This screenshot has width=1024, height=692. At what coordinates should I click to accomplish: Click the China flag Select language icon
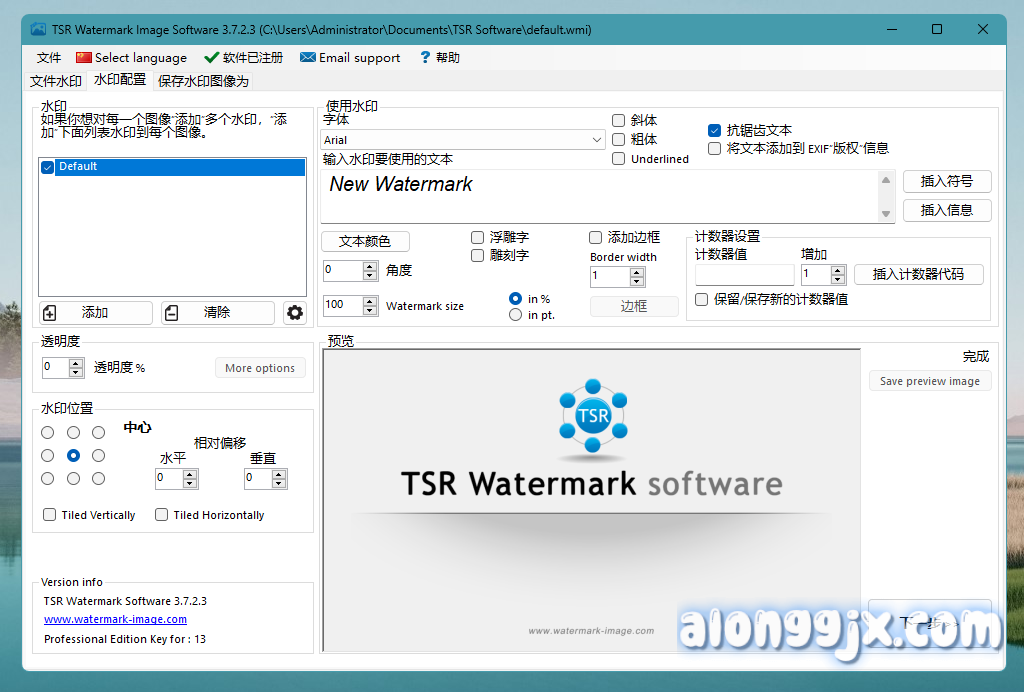pyautogui.click(x=84, y=58)
